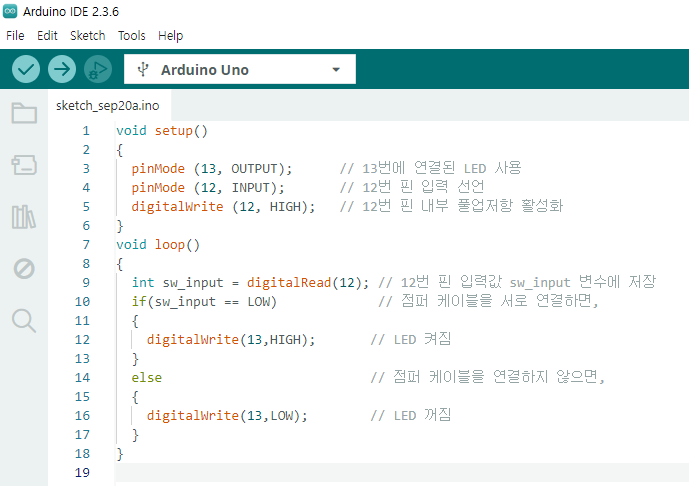
Task: Click closing brace on line 18
Action: coord(120,454)
